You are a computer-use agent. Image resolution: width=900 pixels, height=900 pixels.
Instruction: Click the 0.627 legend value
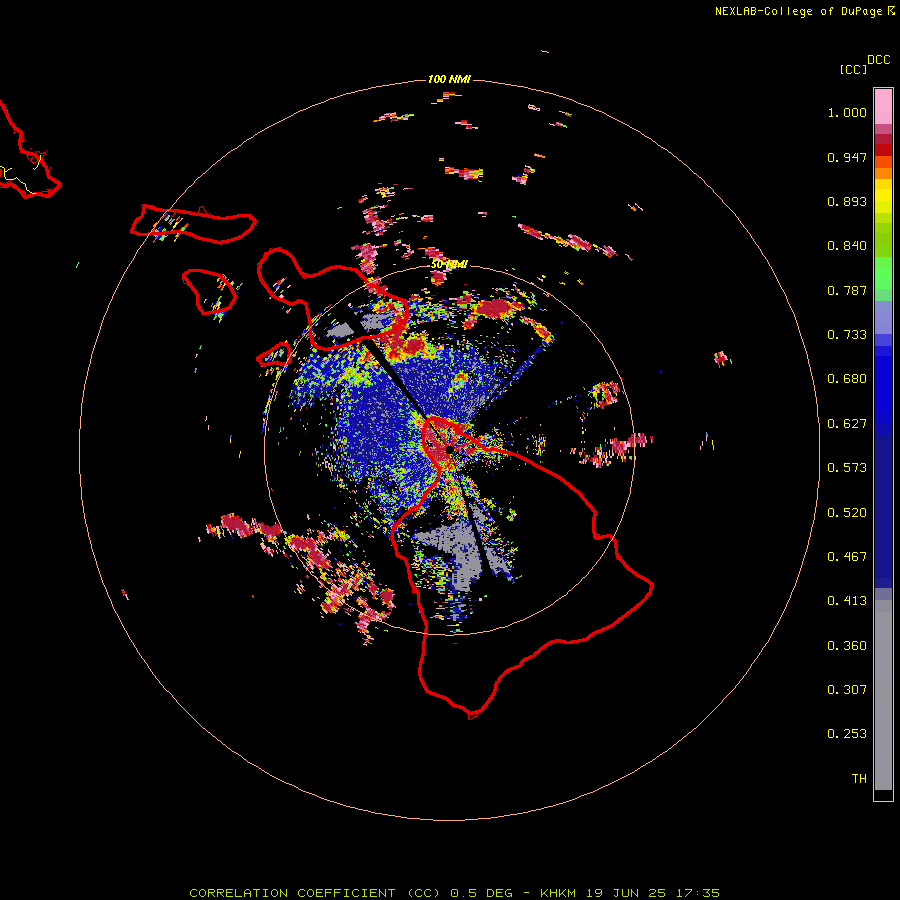point(847,424)
